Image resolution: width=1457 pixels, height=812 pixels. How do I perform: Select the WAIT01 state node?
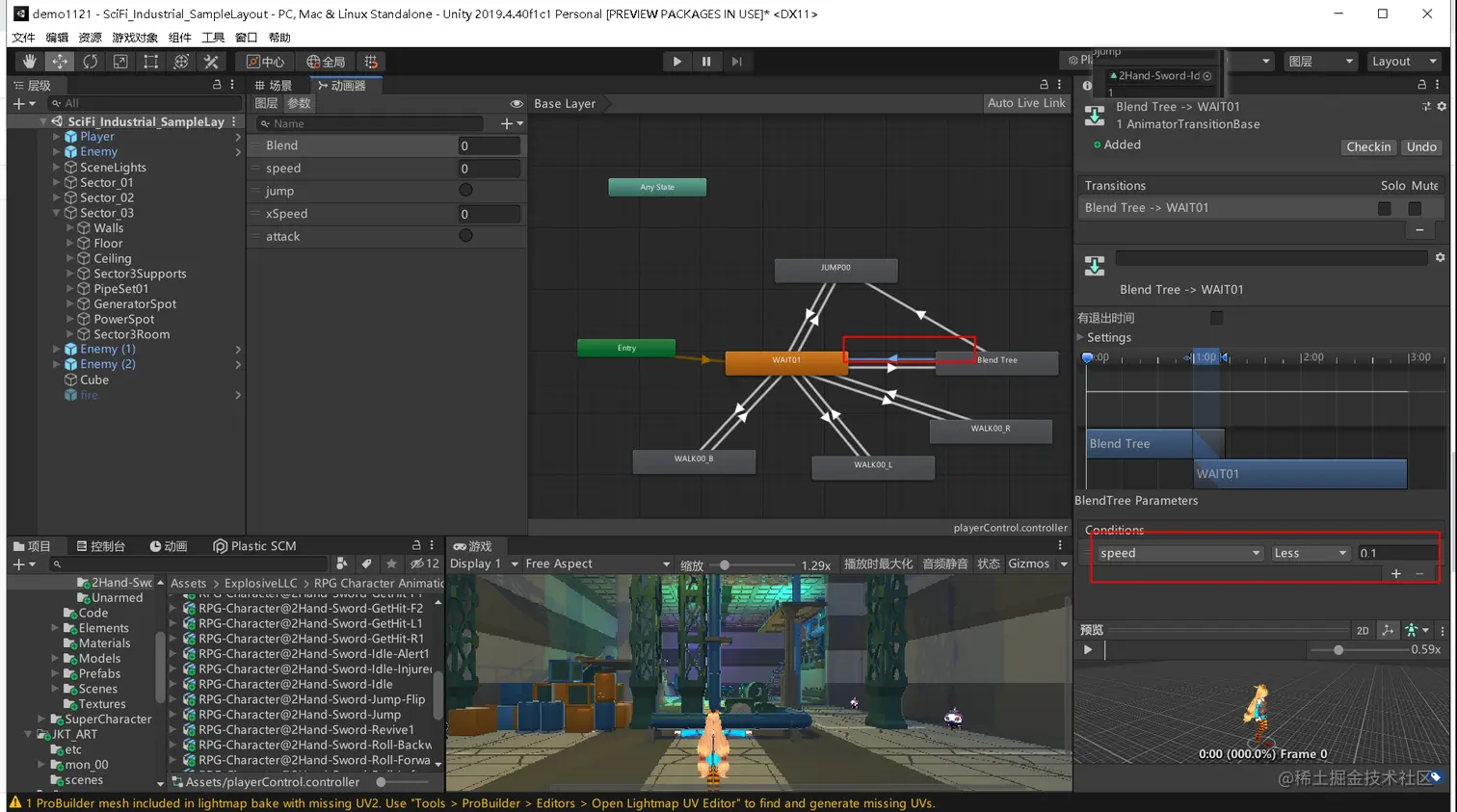coord(785,362)
